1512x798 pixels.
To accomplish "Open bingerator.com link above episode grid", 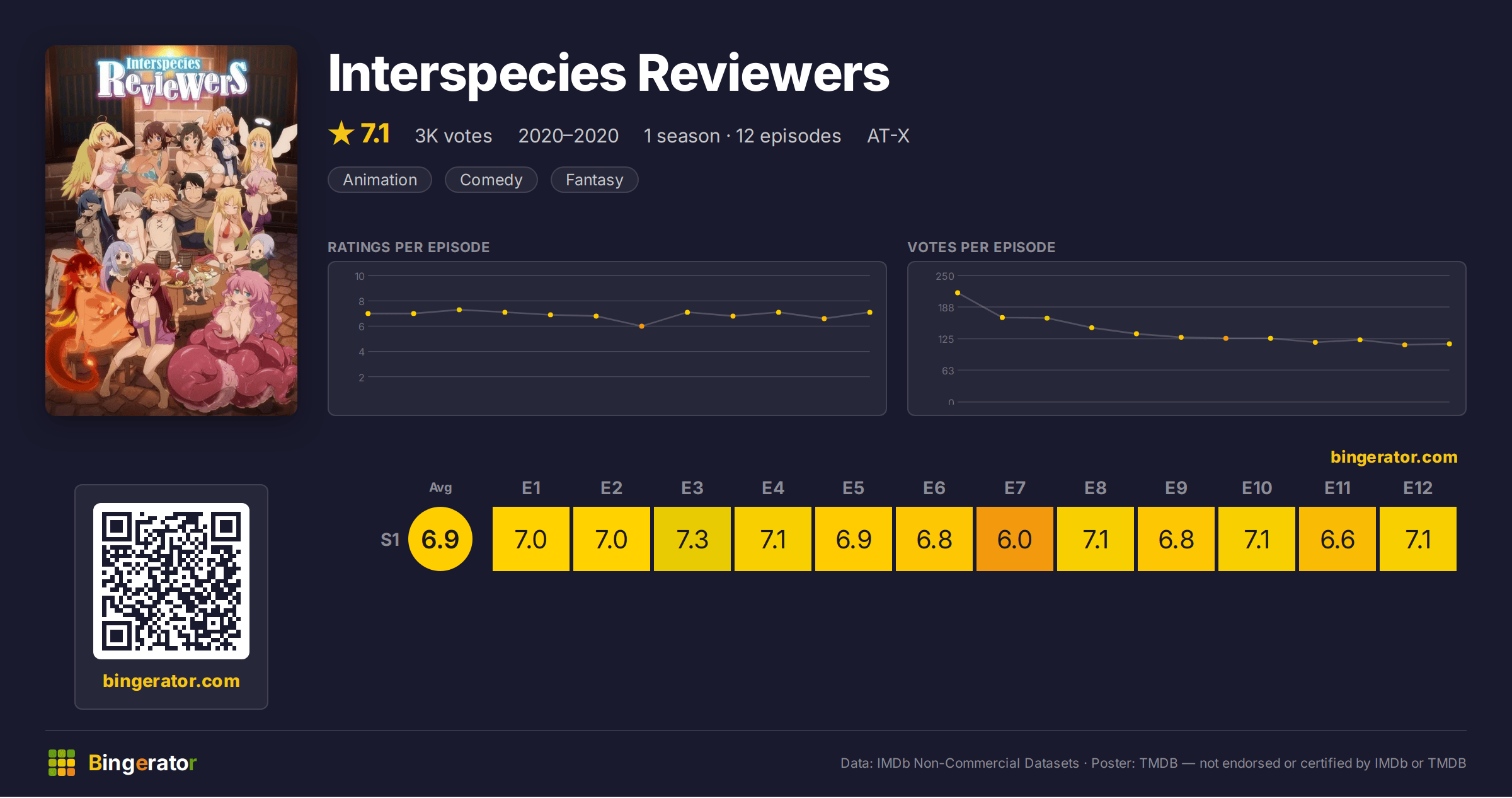I will pos(1394,457).
